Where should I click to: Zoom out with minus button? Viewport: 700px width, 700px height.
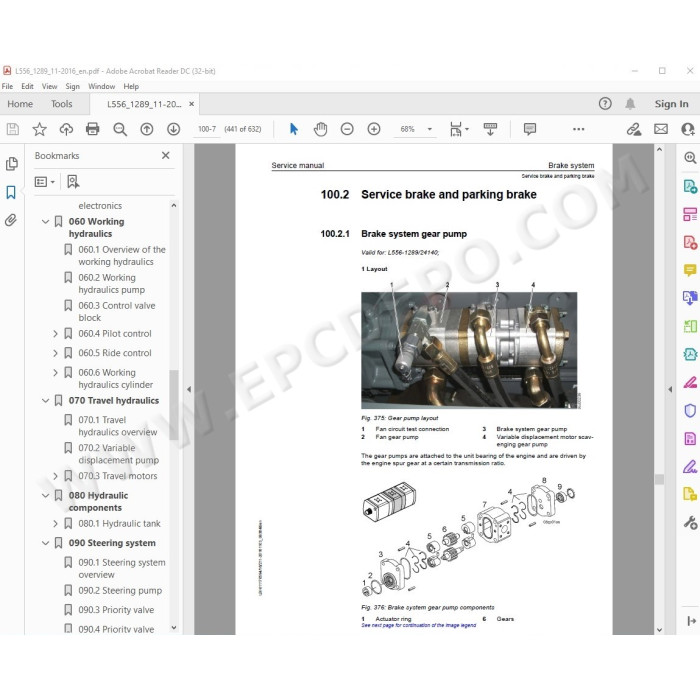pos(347,129)
